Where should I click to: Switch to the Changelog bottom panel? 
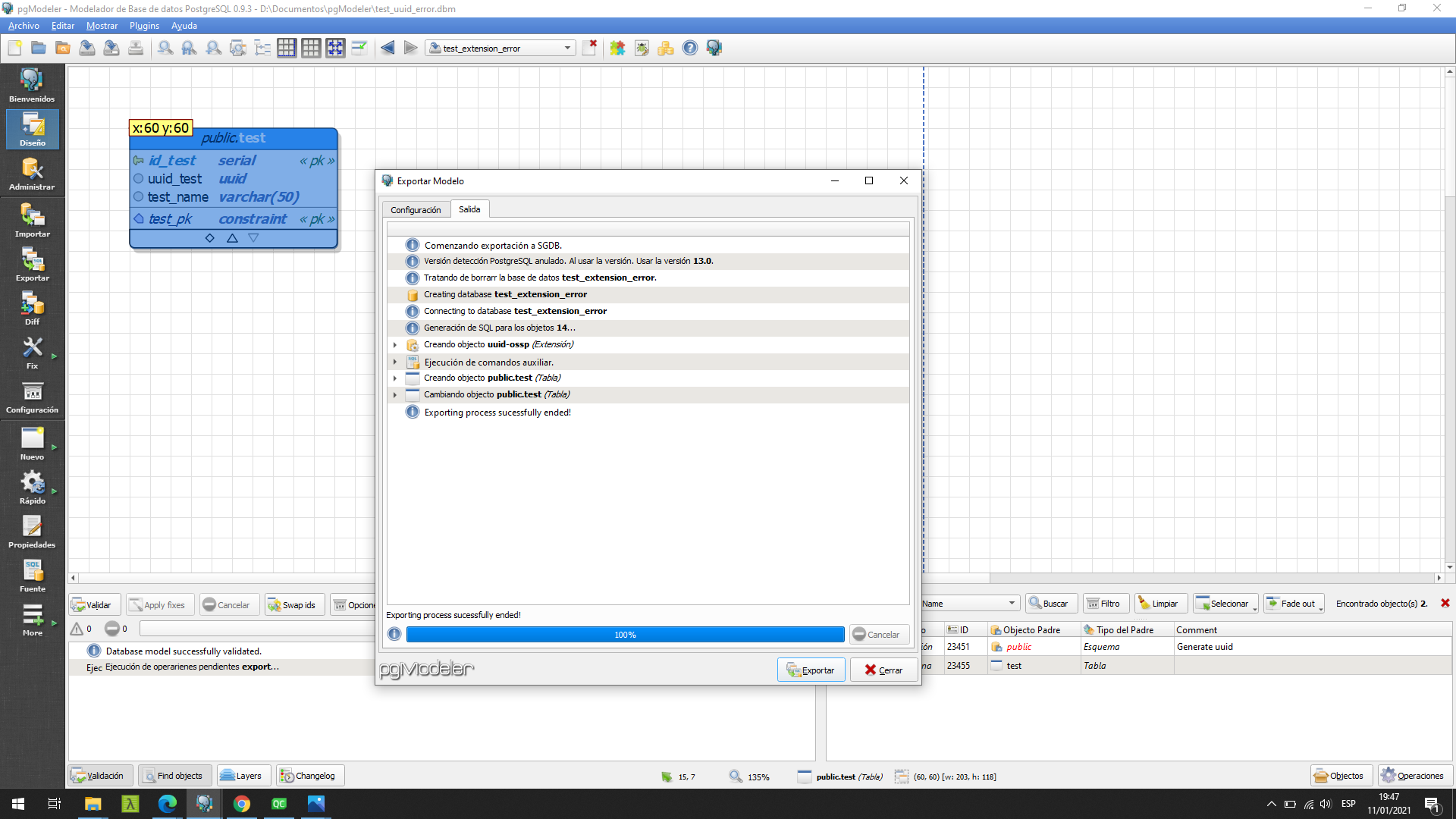(x=309, y=775)
